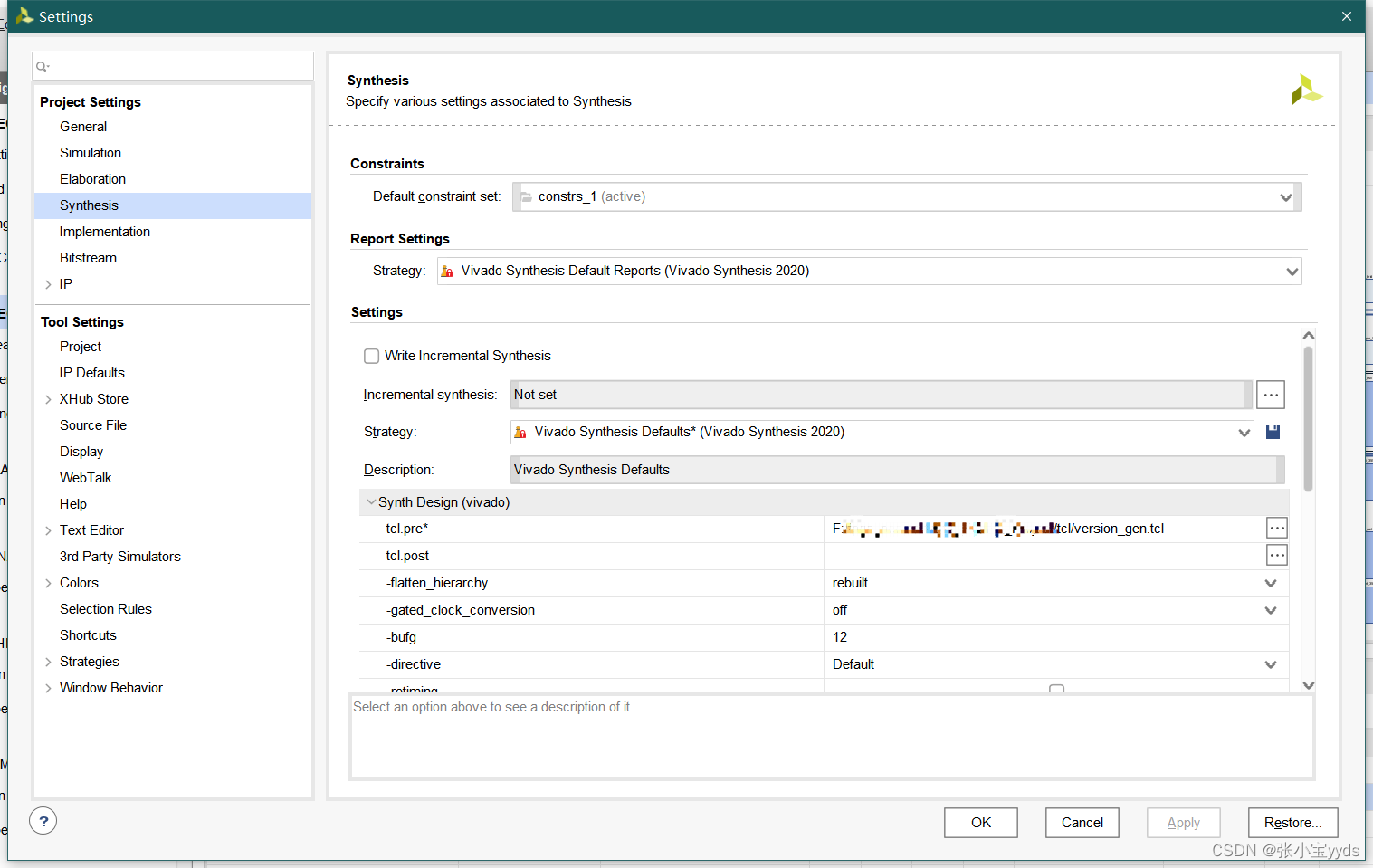Select Simulation settings page
The height and width of the screenshot is (868, 1373).
click(91, 153)
